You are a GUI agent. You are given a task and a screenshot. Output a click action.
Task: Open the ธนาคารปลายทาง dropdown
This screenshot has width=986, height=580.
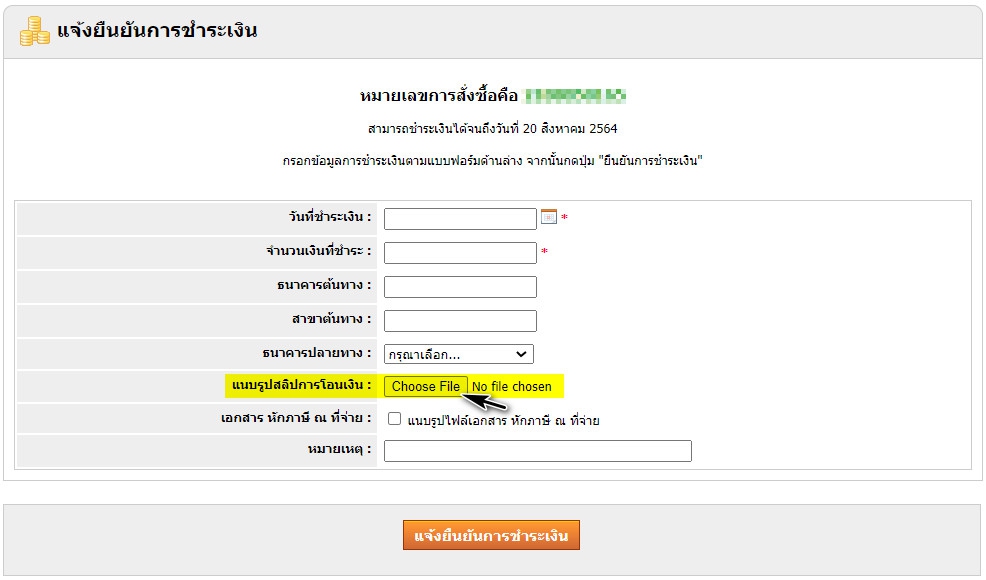pyautogui.click(x=459, y=354)
